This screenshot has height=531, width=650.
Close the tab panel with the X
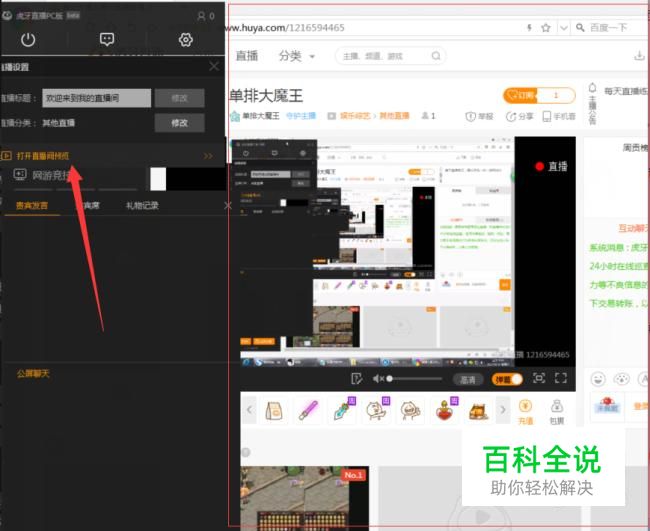tap(227, 206)
